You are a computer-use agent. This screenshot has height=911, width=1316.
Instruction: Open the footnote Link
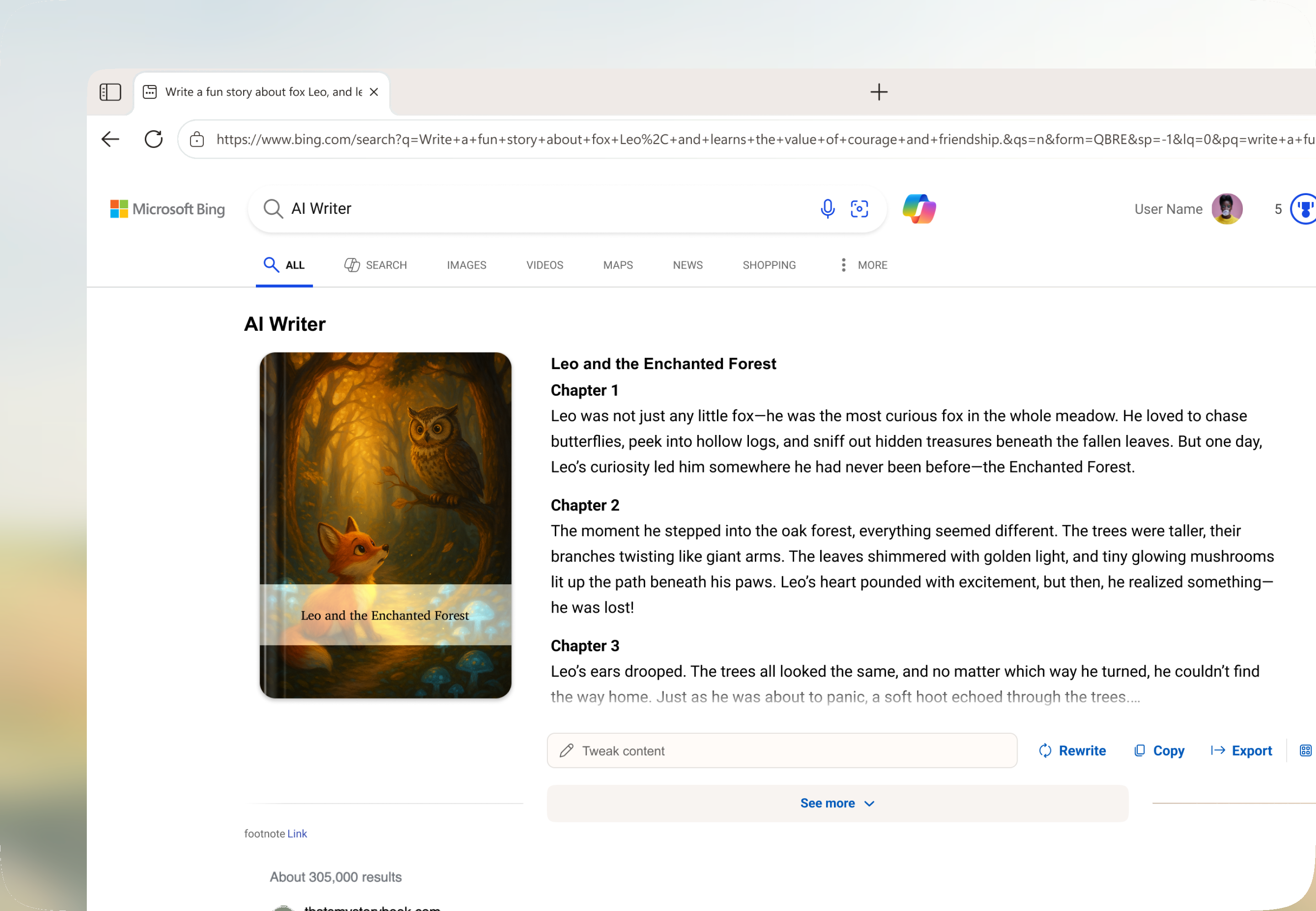[297, 833]
